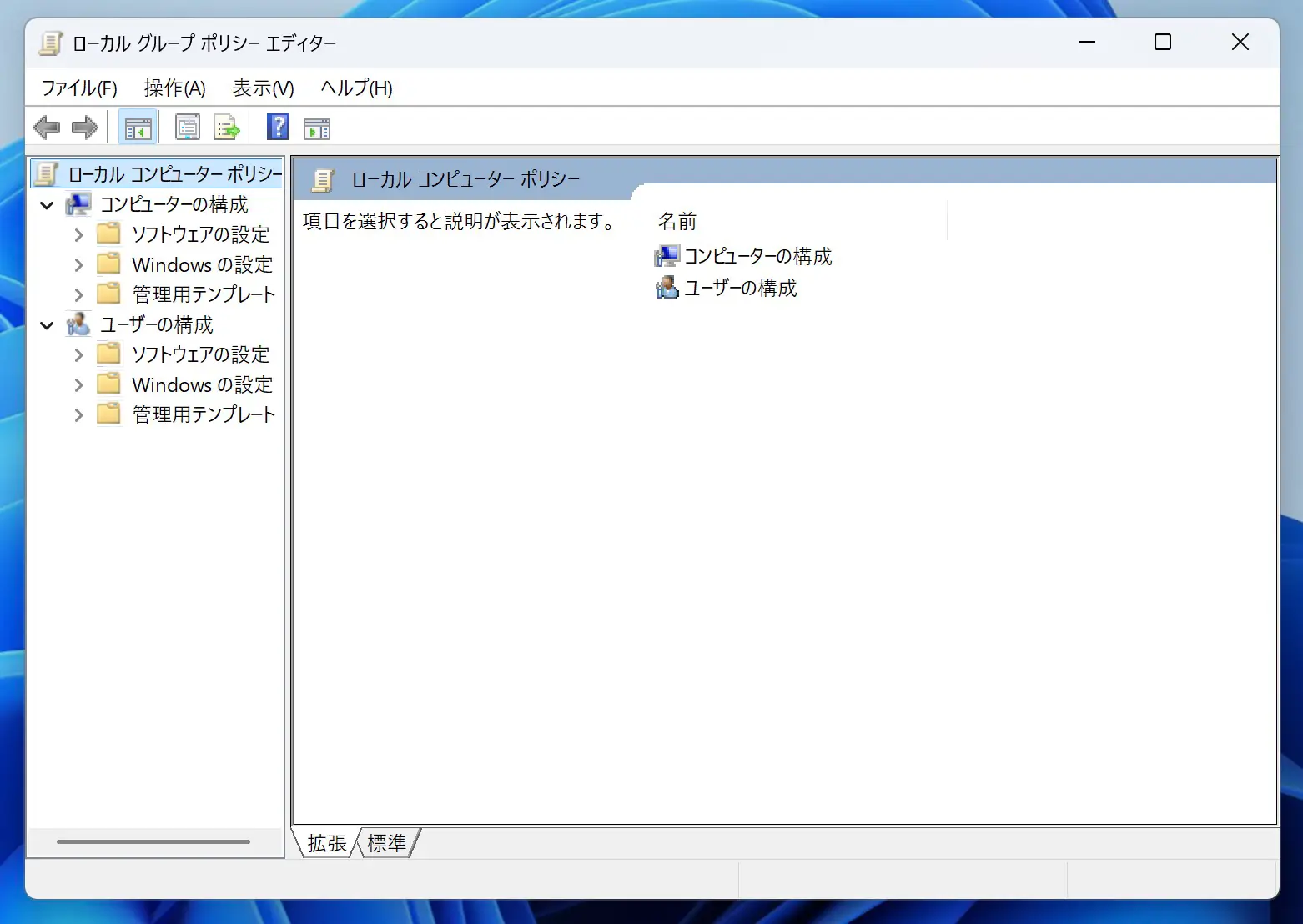Collapse the ユーザーの構成 tree node

pyautogui.click(x=48, y=325)
